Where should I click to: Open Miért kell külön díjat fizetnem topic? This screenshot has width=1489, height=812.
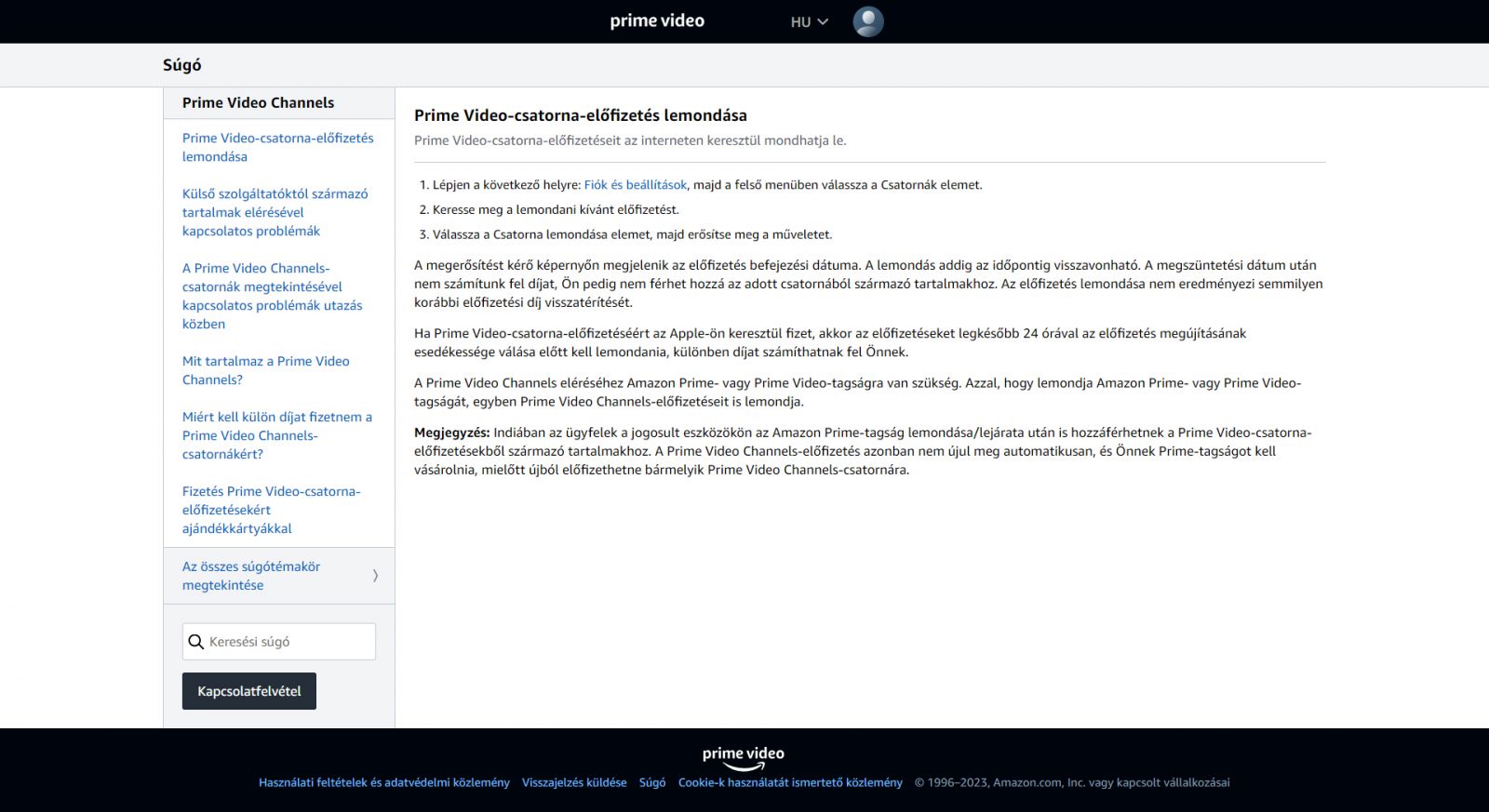pyautogui.click(x=276, y=435)
